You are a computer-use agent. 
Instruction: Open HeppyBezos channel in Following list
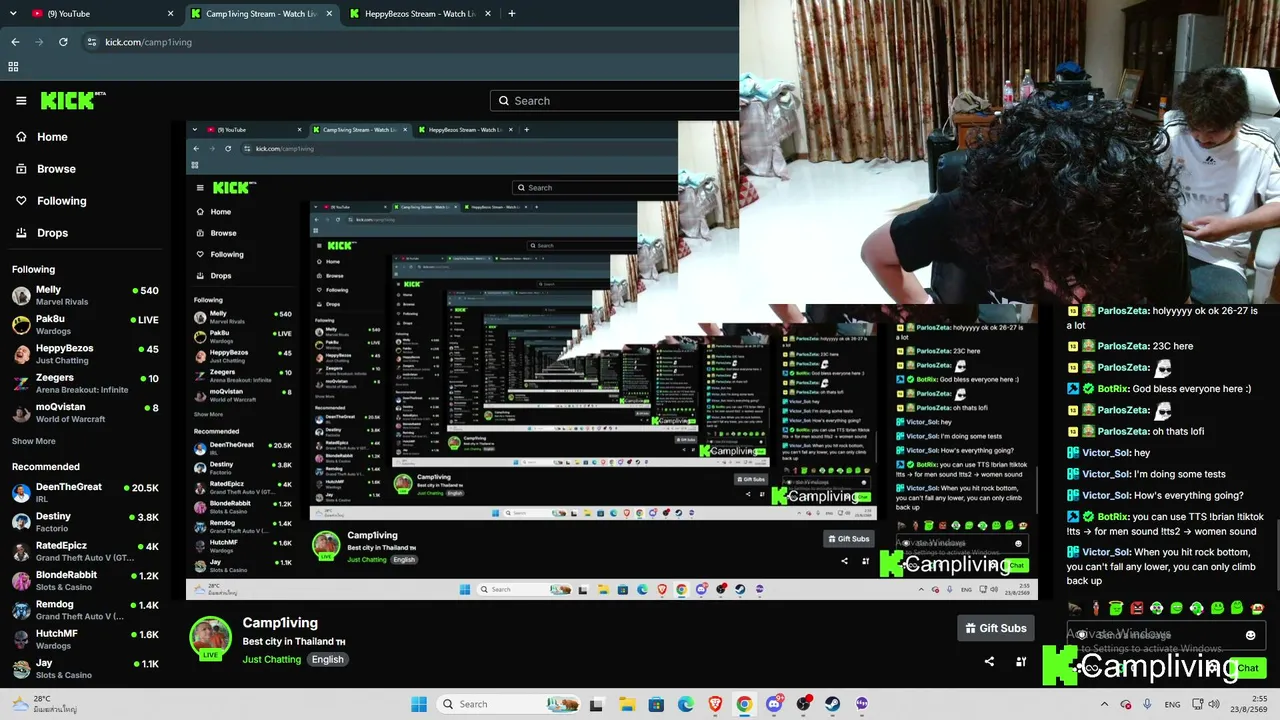coord(85,354)
